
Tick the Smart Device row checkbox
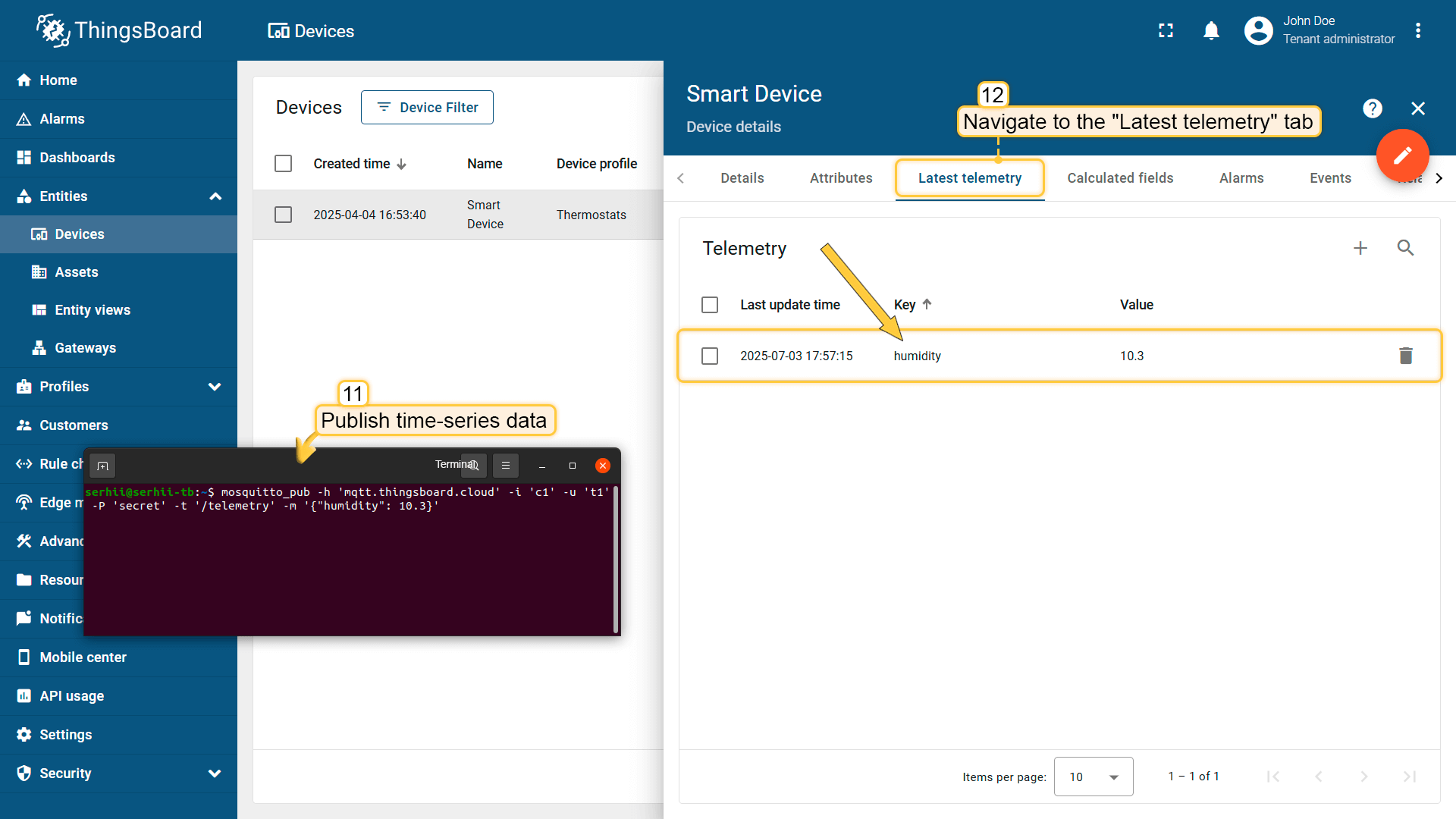(x=283, y=215)
